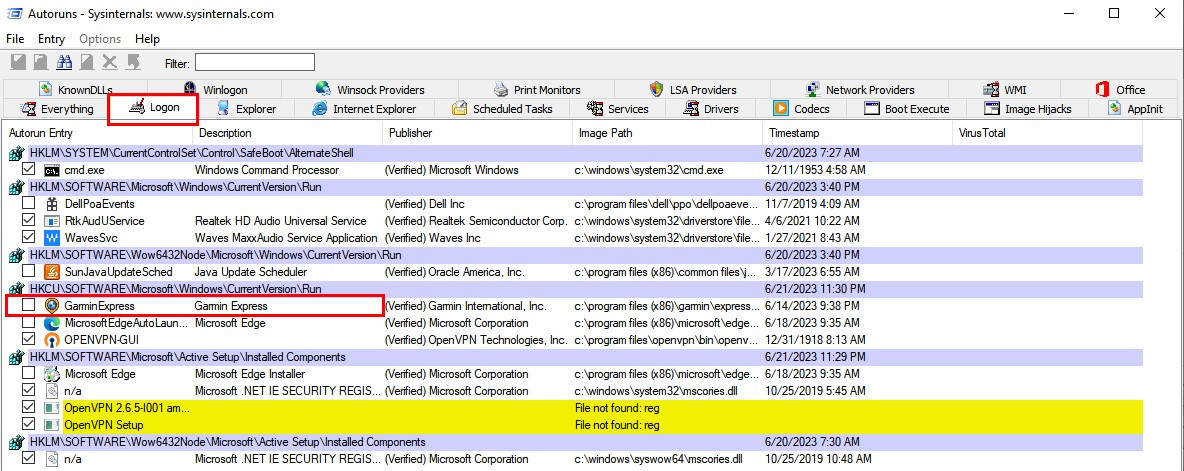This screenshot has height=471, width=1184.
Task: Click 'File not found: reg' in OpenVPN Setup row
Action: pos(618,425)
